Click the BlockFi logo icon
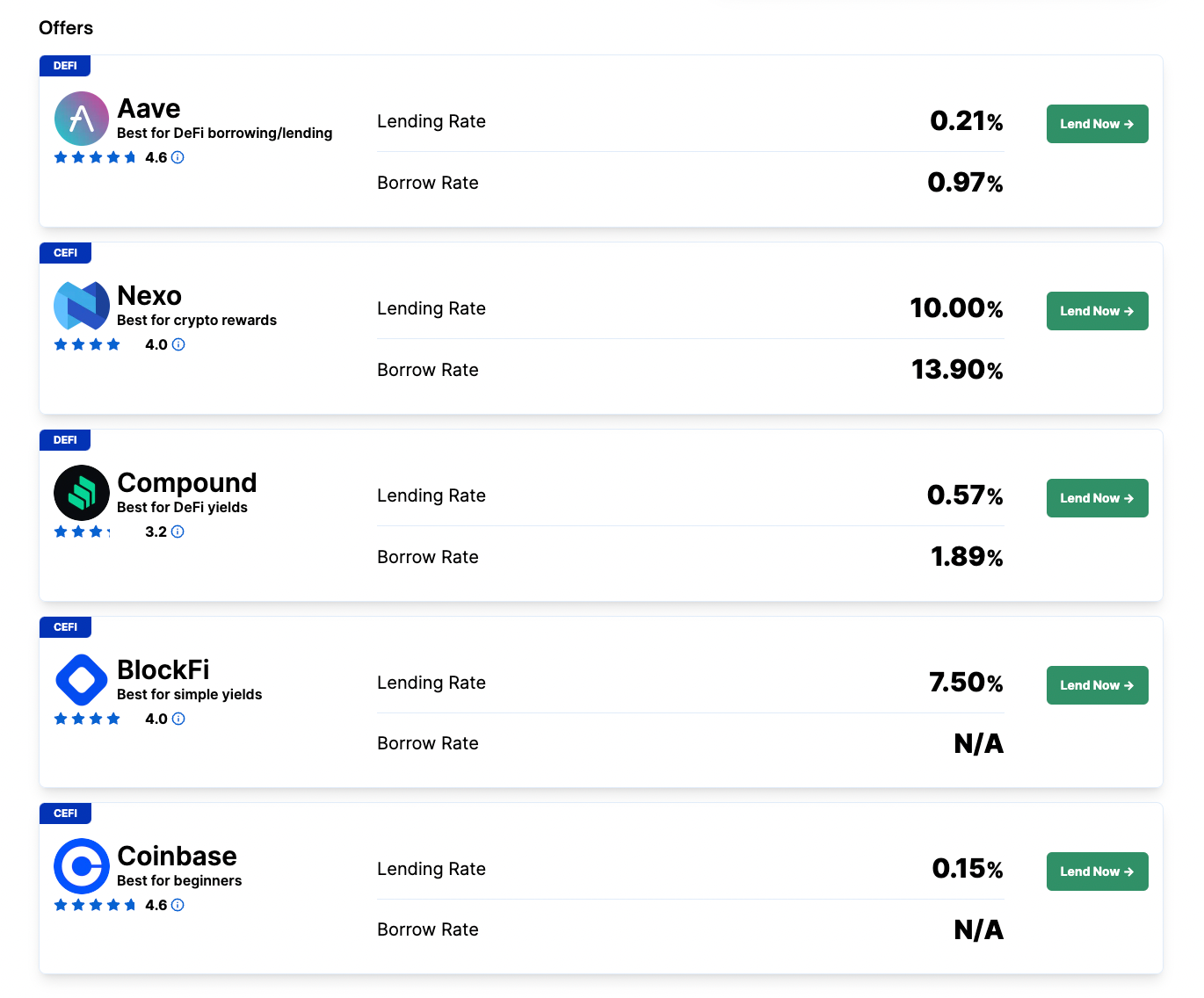 pyautogui.click(x=82, y=680)
